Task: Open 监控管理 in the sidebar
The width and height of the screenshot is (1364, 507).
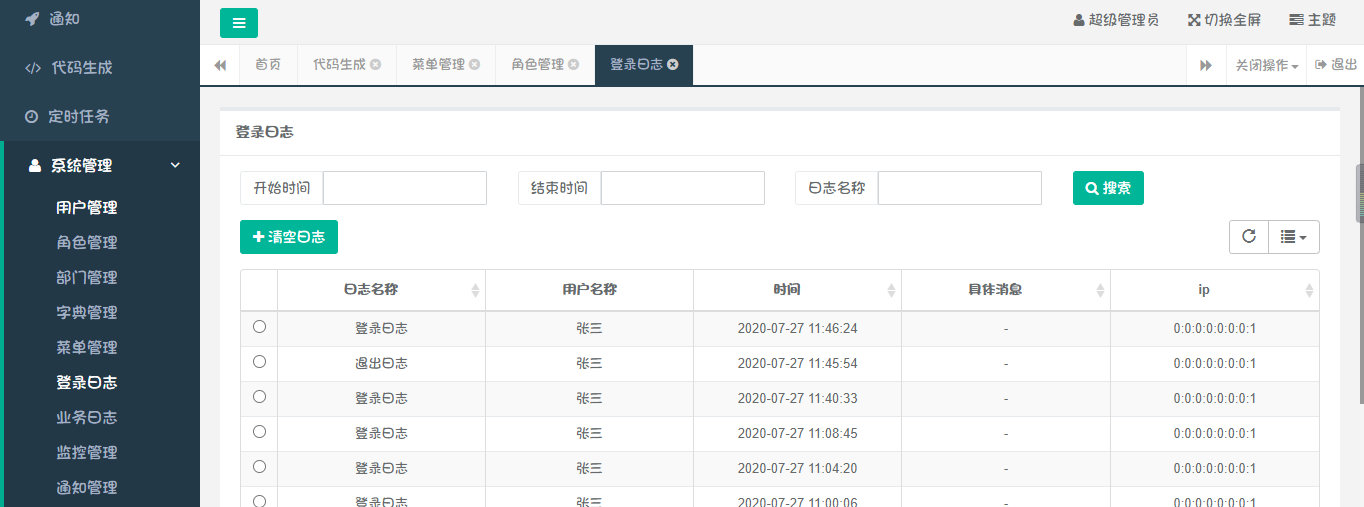Action: click(87, 453)
